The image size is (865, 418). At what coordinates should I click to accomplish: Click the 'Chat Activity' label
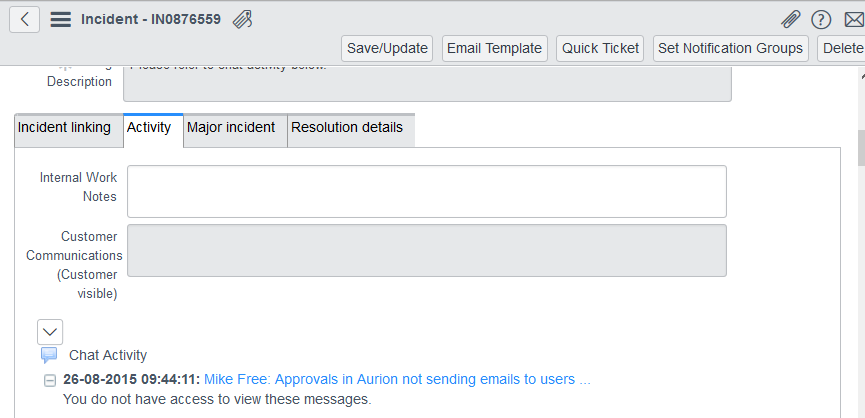pyautogui.click(x=108, y=355)
